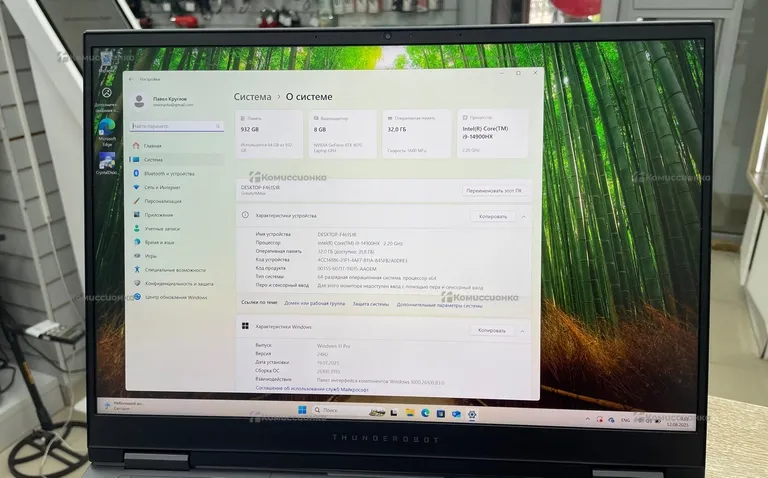Viewport: 768px width, 478px height.
Task: Select Система in the settings sidebar
Action: coord(177,160)
